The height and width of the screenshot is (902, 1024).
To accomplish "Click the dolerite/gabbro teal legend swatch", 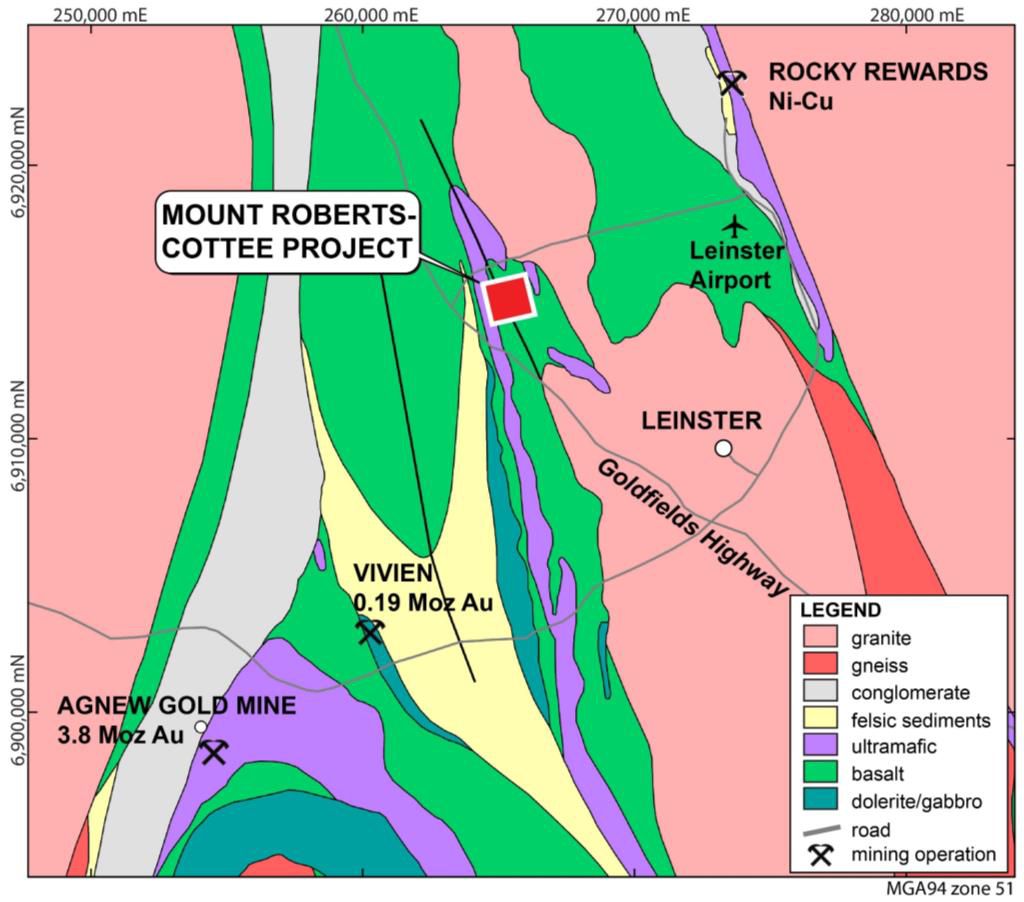I will (824, 802).
